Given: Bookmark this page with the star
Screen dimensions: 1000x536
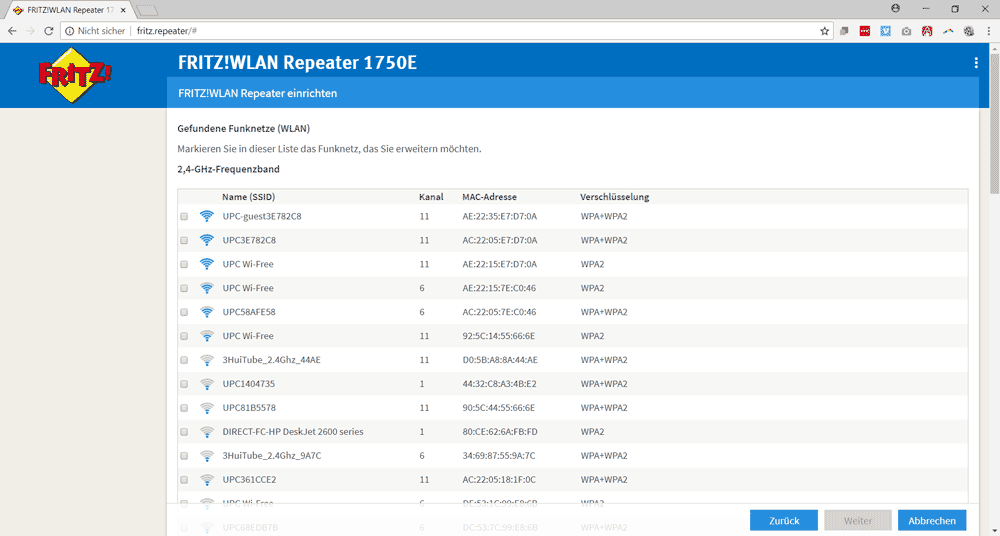Looking at the screenshot, I should coord(824,31).
